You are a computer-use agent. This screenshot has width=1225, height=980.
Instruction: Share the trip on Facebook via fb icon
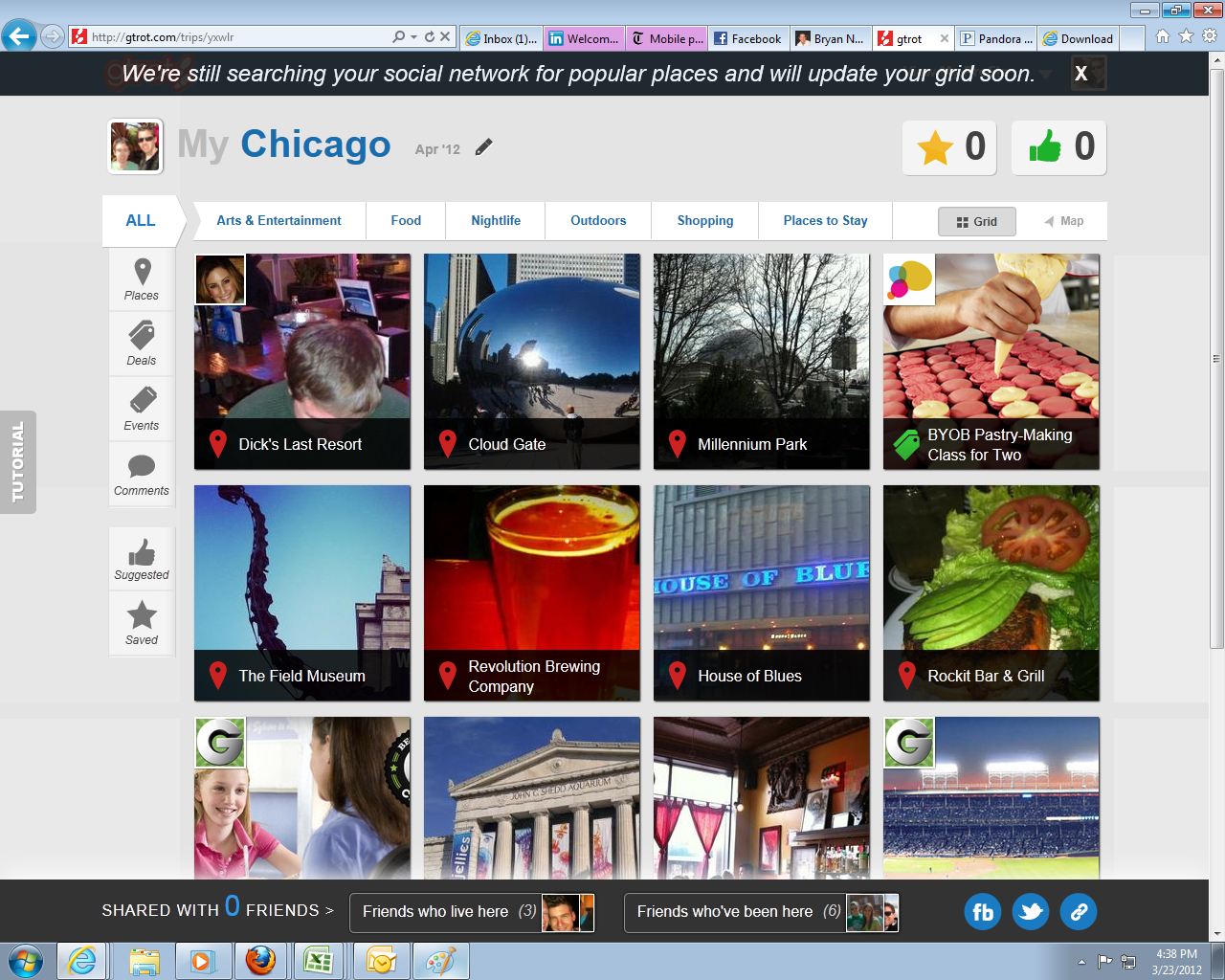[983, 912]
